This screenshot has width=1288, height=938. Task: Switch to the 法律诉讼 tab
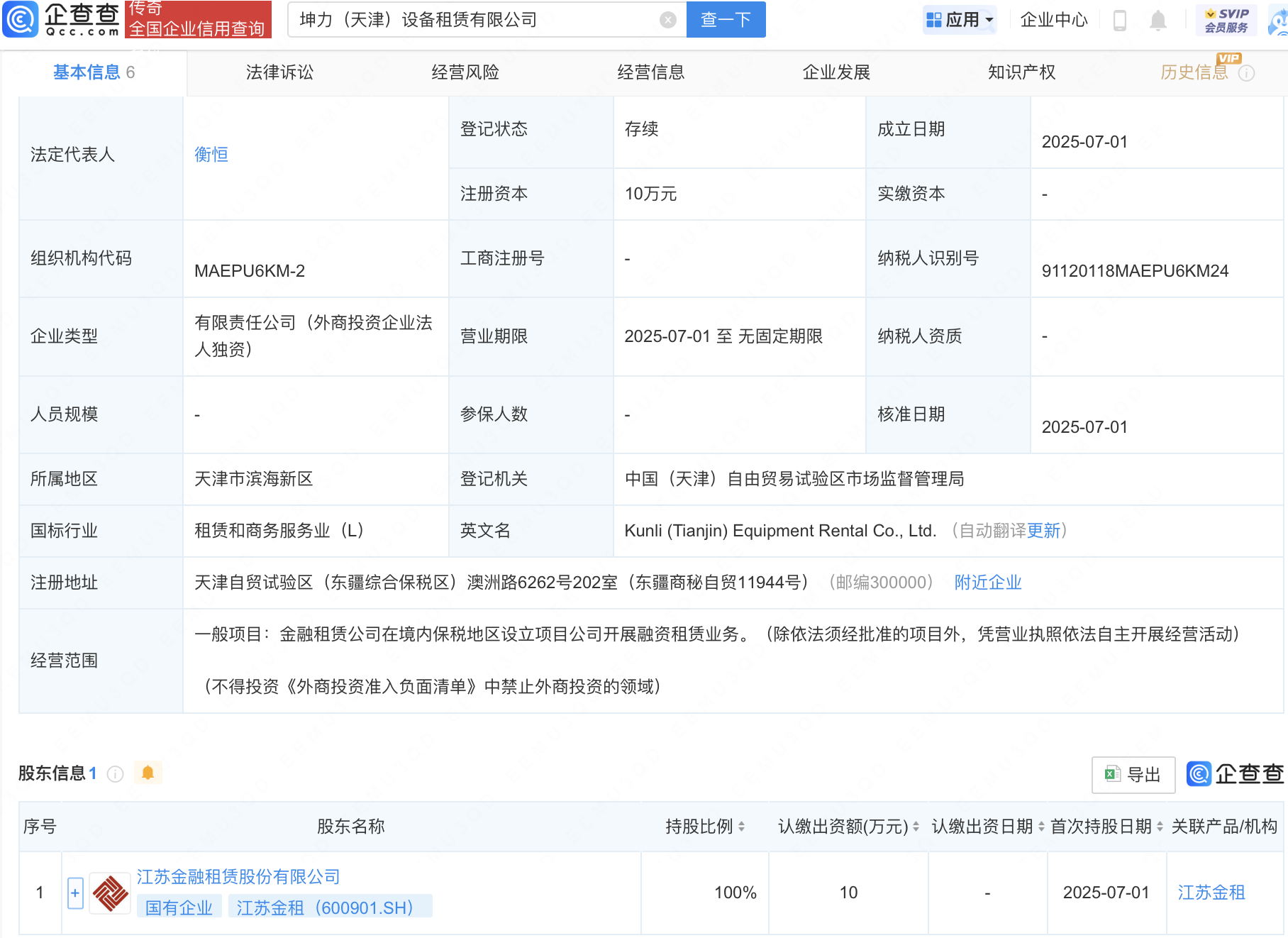pyautogui.click(x=279, y=72)
